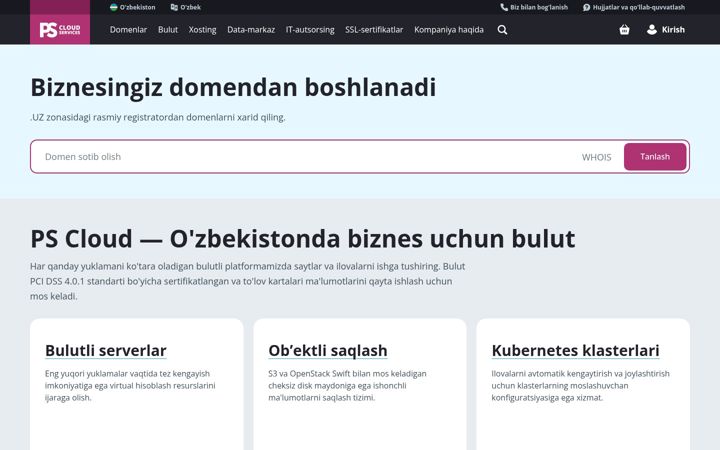The image size is (720, 450).
Task: Open the Bulutli serverlar card heading
Action: (106, 350)
